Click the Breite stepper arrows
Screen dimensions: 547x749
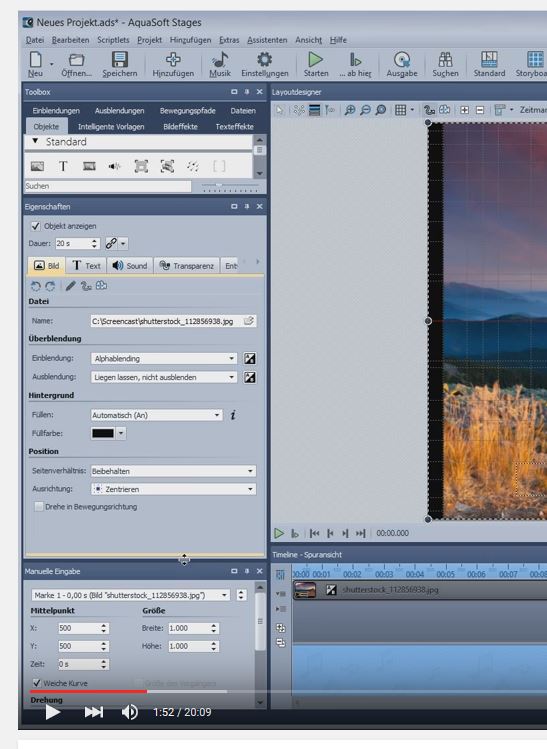pyautogui.click(x=214, y=628)
